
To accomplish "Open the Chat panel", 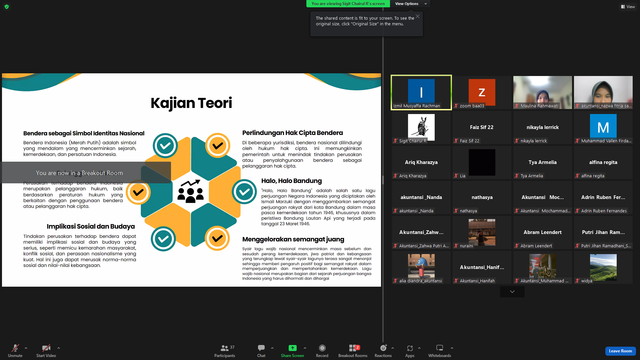I will (x=261, y=350).
